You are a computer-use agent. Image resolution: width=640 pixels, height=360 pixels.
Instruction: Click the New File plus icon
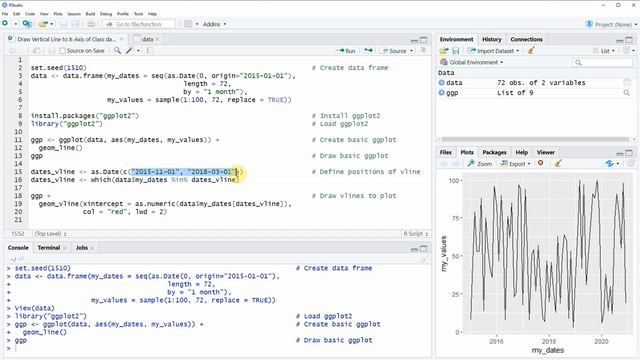(5, 24)
